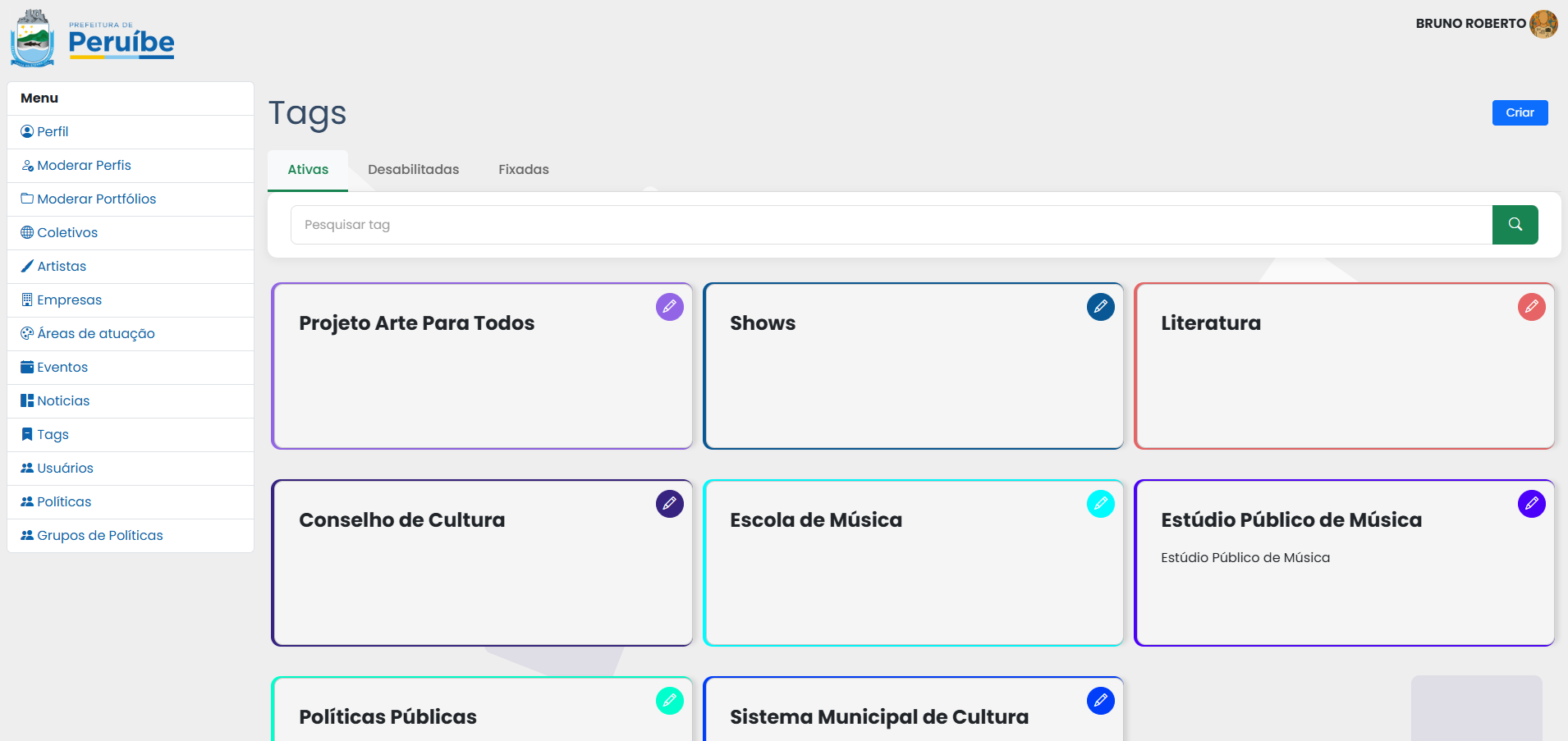Open Perfil in the menu
Image resolution: width=1568 pixels, height=741 pixels.
pyautogui.click(x=131, y=132)
